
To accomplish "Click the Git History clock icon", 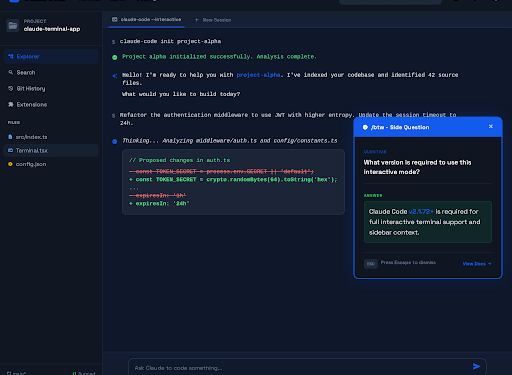I will [11, 88].
